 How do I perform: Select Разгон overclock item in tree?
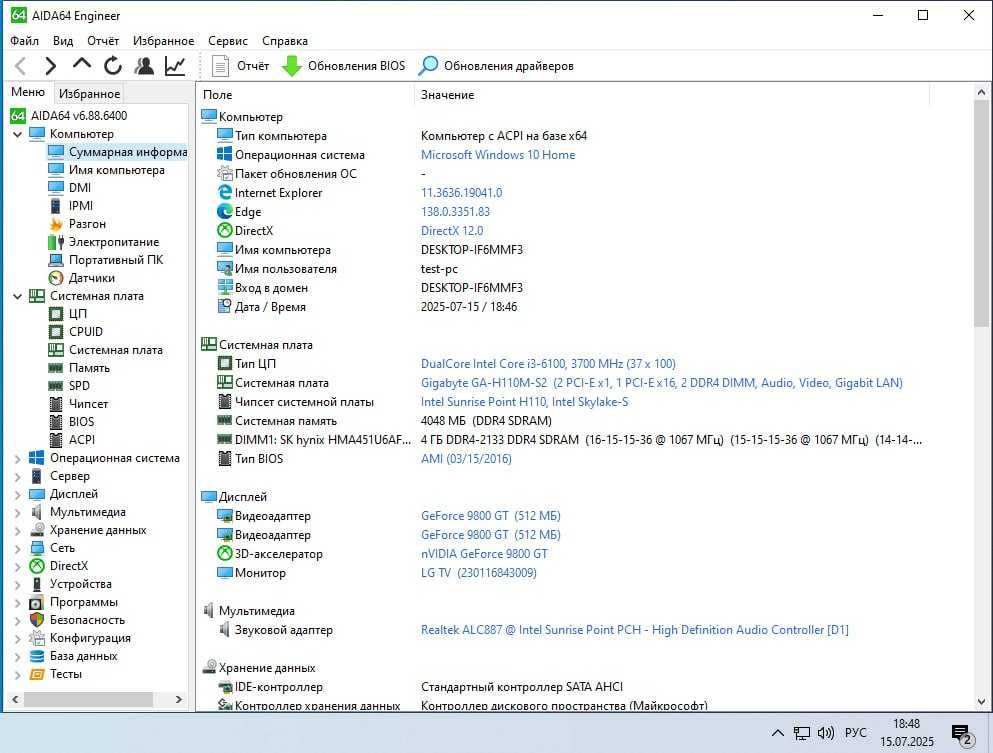[x=87, y=224]
